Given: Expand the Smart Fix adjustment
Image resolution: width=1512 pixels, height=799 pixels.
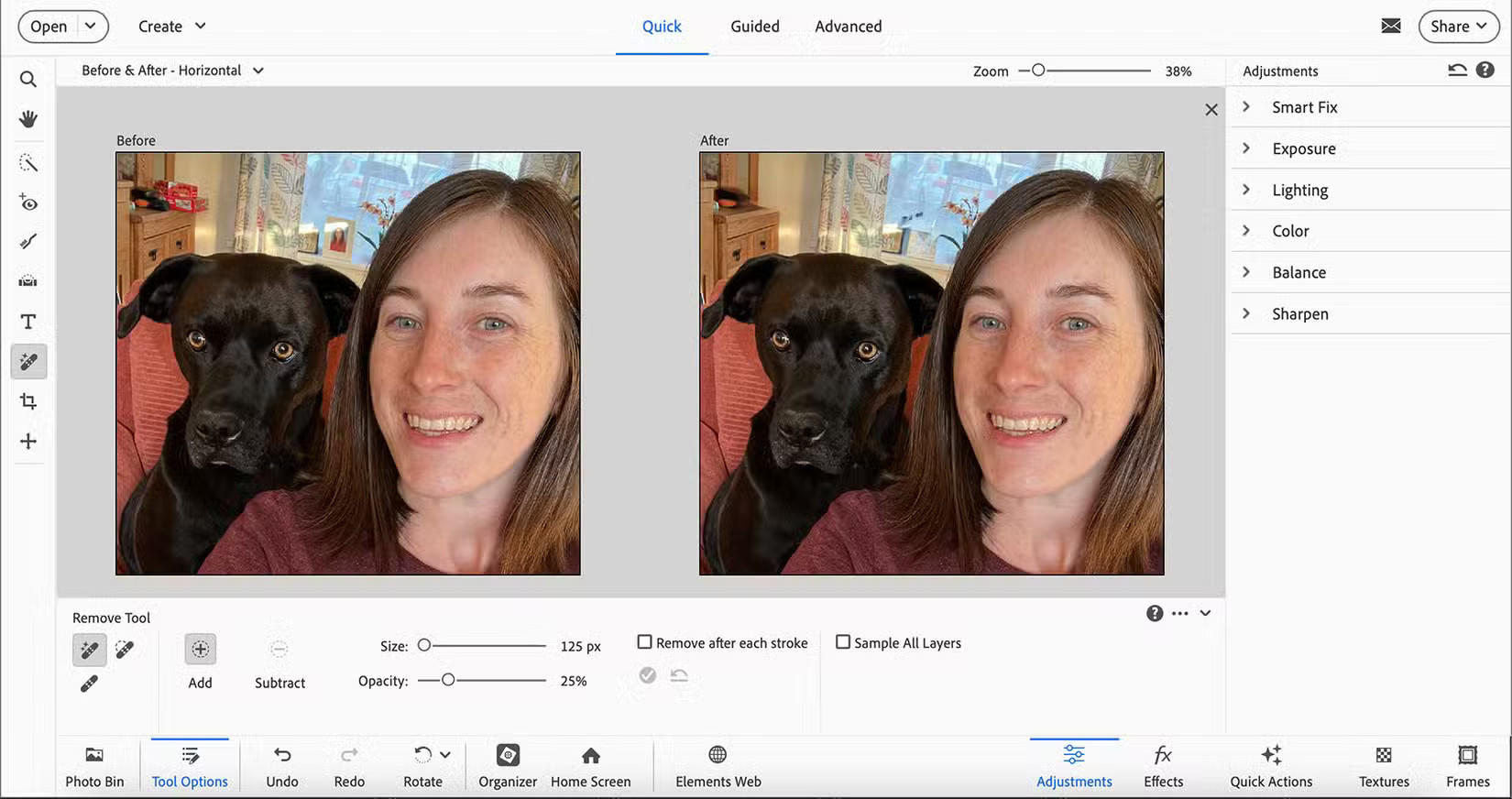Looking at the screenshot, I should (x=1304, y=107).
